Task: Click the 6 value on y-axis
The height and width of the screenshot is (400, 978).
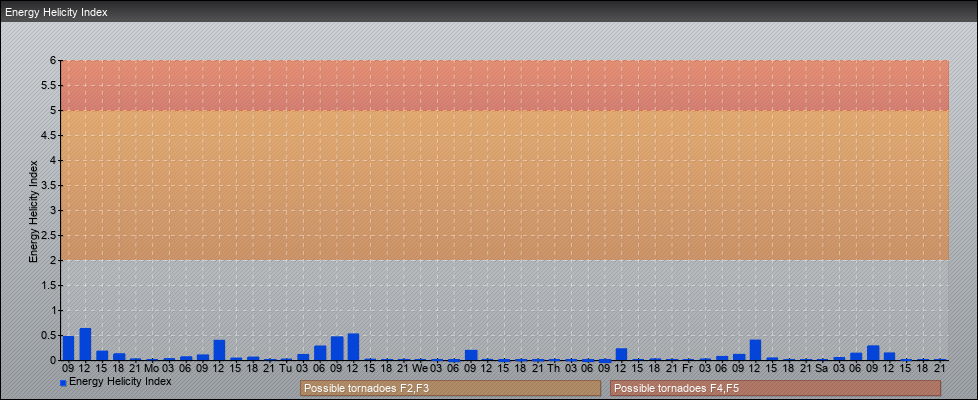Action: coord(54,61)
